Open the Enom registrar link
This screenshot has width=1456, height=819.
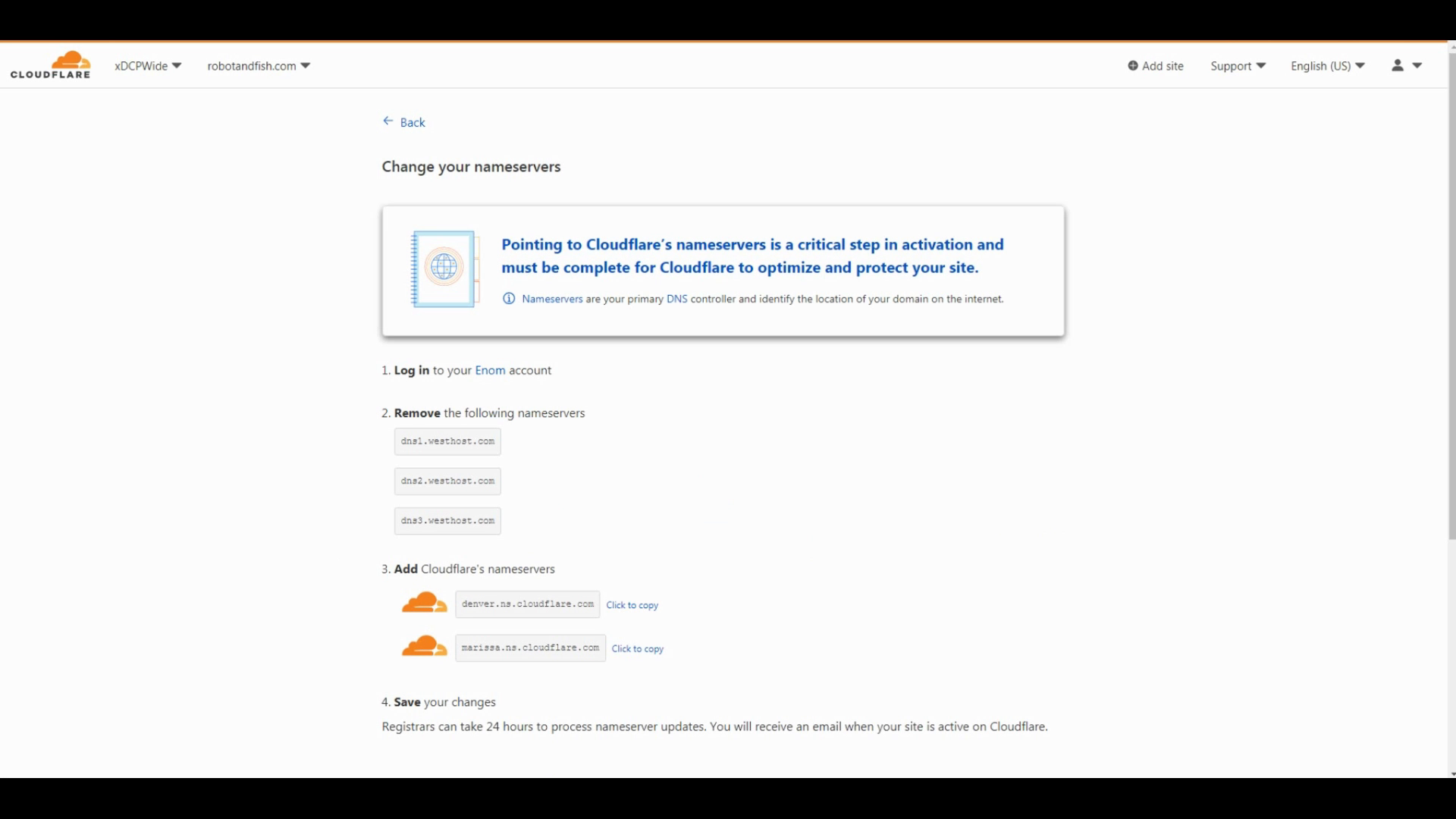click(x=490, y=370)
